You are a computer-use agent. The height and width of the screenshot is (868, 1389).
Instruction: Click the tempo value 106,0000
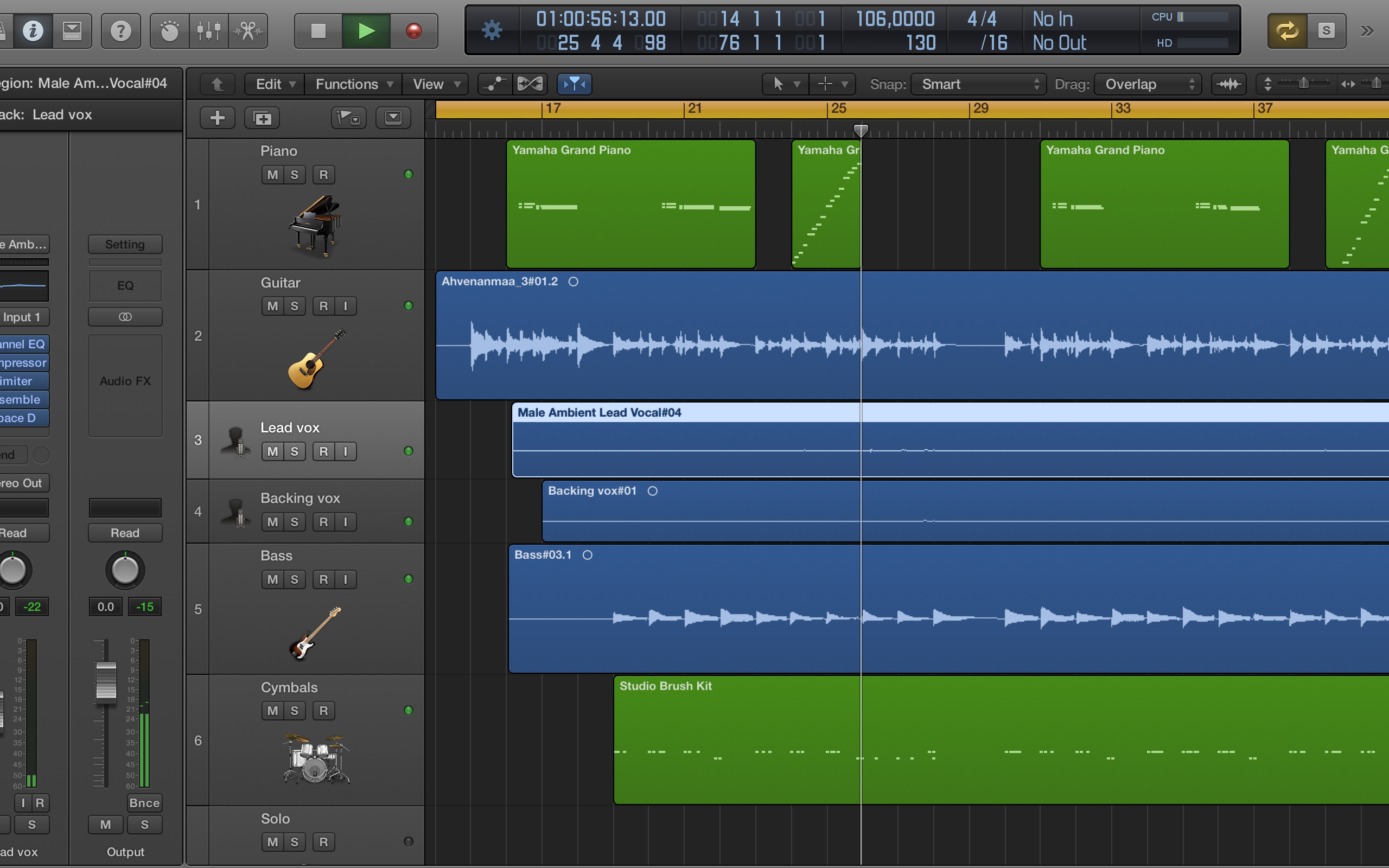pos(895,19)
